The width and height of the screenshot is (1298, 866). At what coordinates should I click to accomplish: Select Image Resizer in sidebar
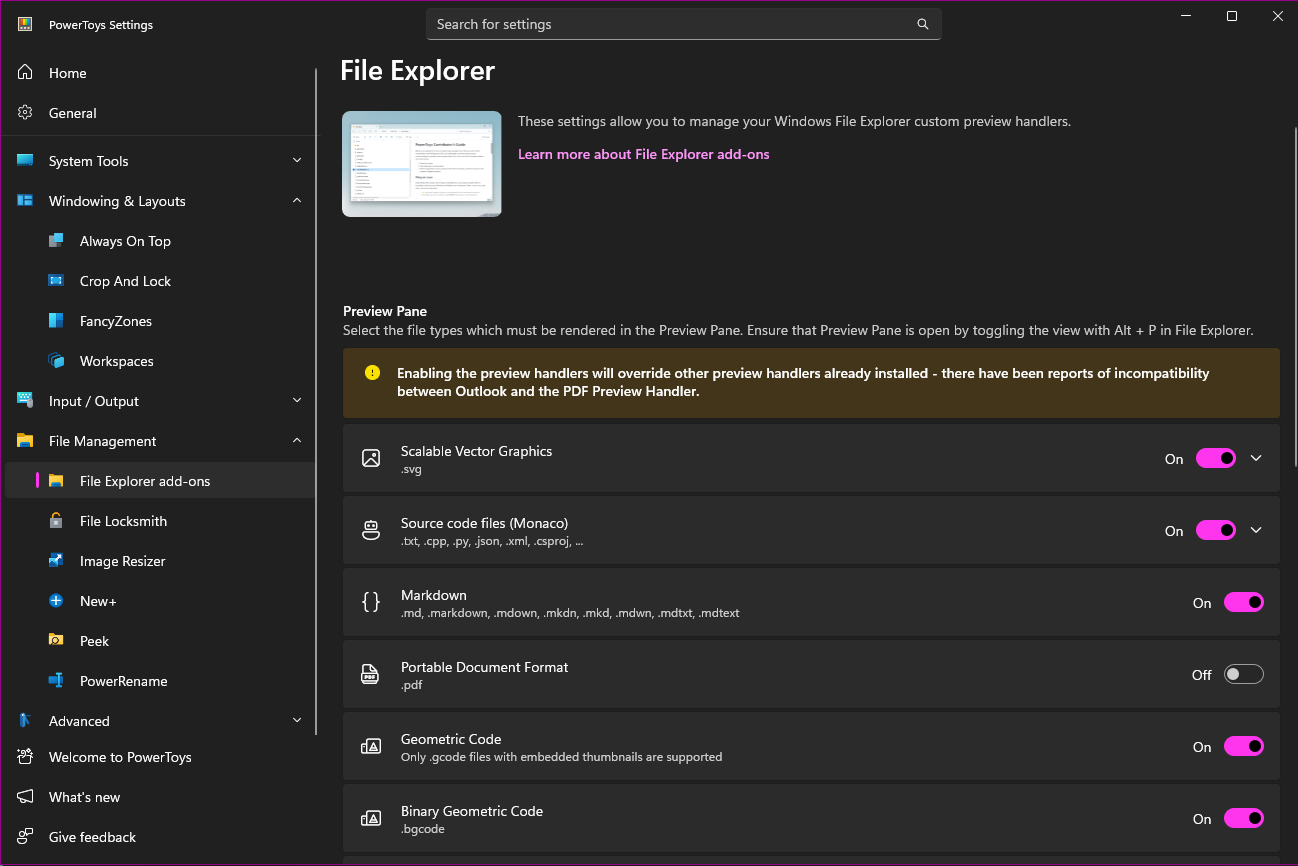point(160,561)
